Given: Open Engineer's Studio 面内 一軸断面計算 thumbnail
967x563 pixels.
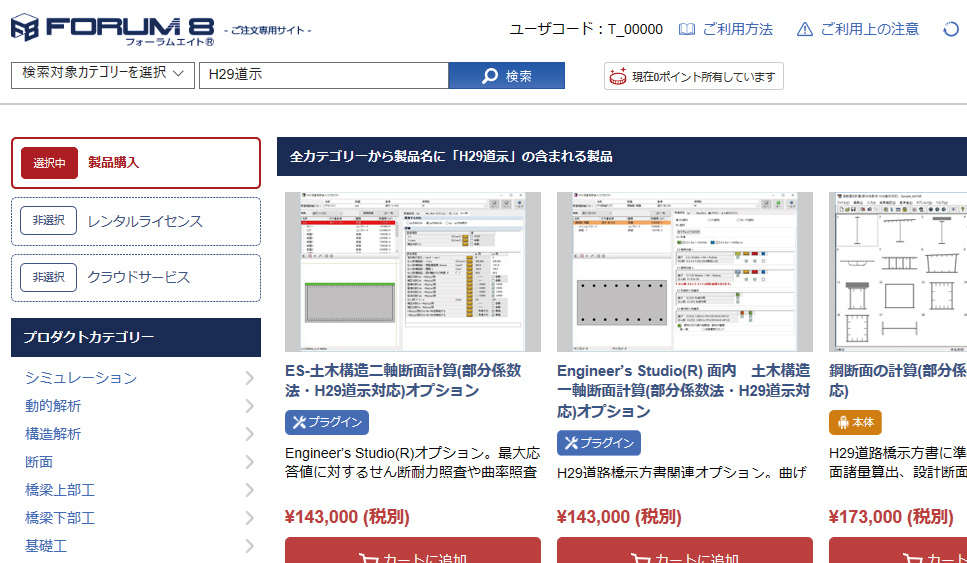Looking at the screenshot, I should (x=685, y=271).
